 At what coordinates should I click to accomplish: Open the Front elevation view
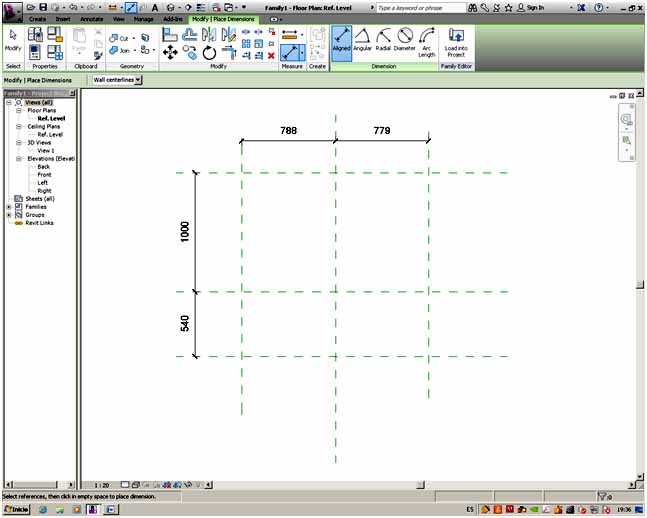click(x=45, y=175)
